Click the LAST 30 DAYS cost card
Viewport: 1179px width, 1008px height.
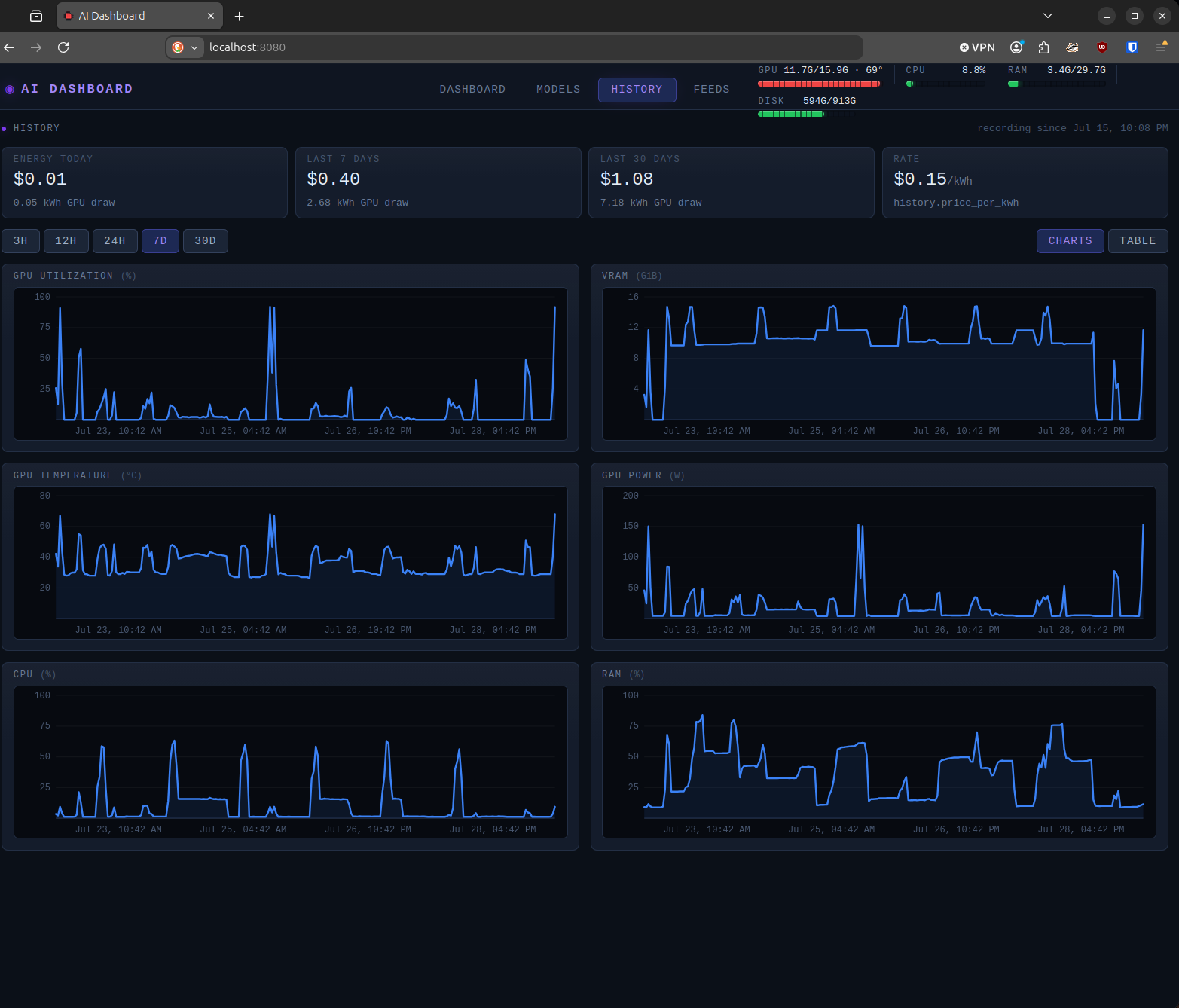pyautogui.click(x=731, y=183)
